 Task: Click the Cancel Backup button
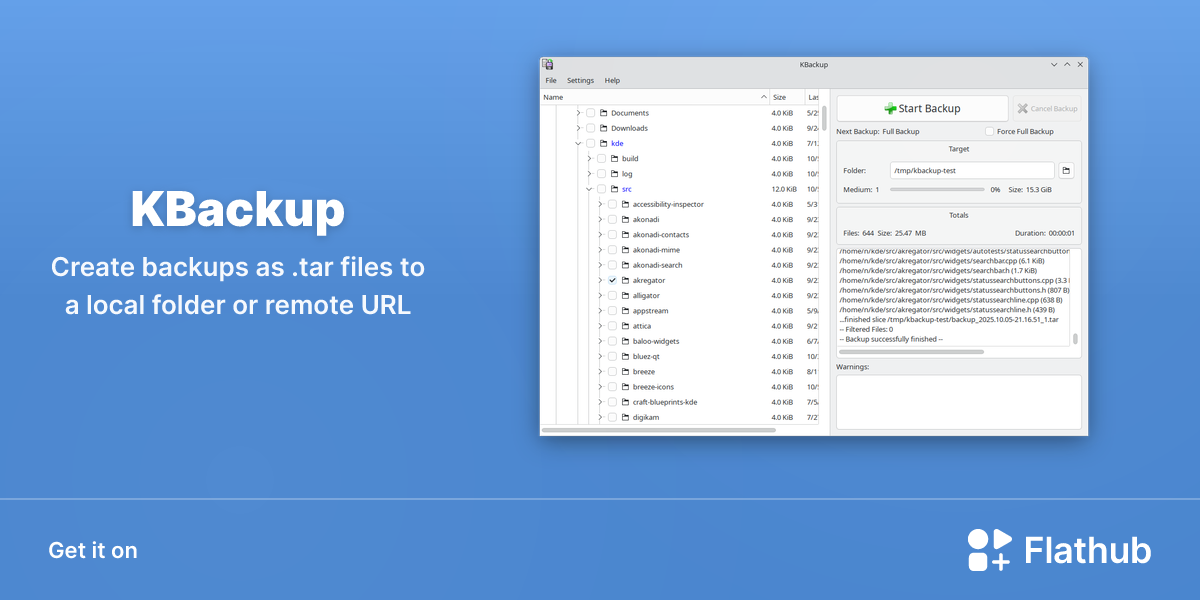tap(1047, 108)
